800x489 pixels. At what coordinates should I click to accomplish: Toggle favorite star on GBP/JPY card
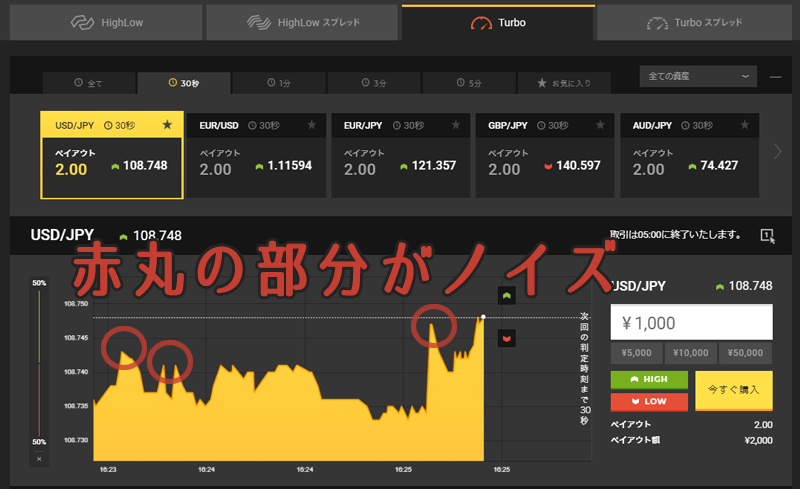coord(600,125)
